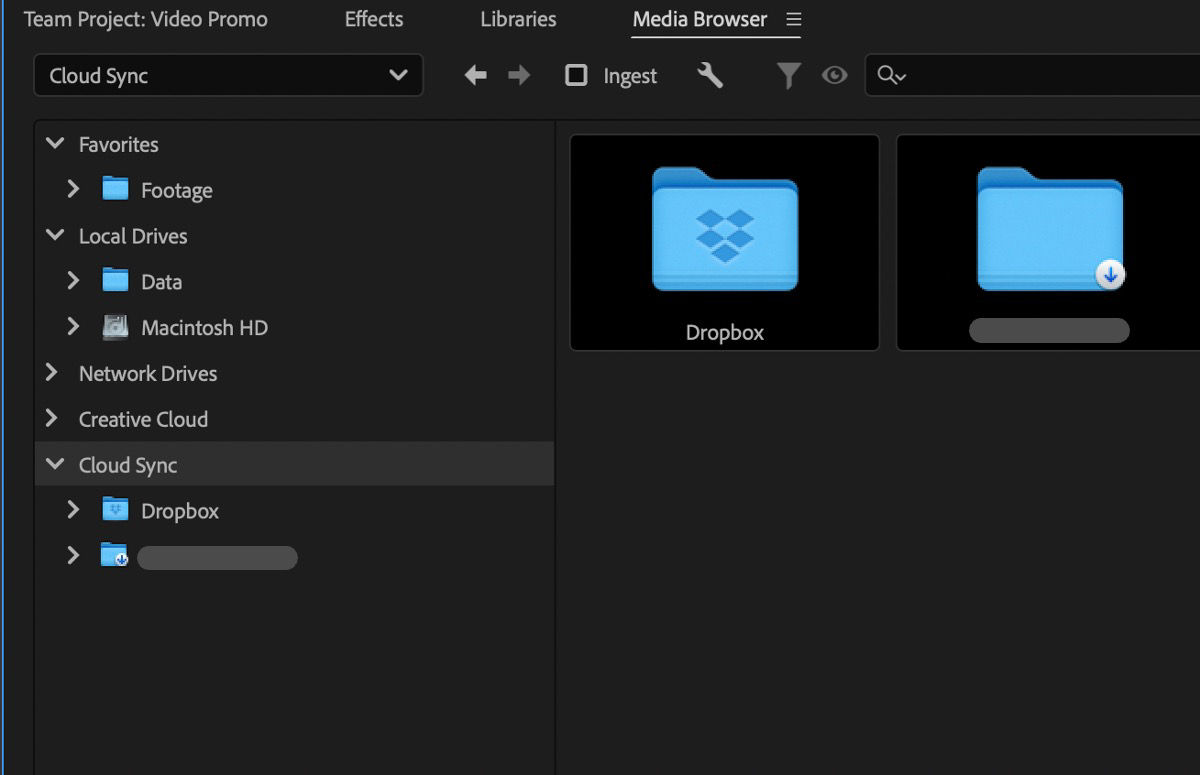Screen dimensions: 1200x775
Task: Open the Cloud Sync location dropdown
Action: pyautogui.click(x=228, y=75)
